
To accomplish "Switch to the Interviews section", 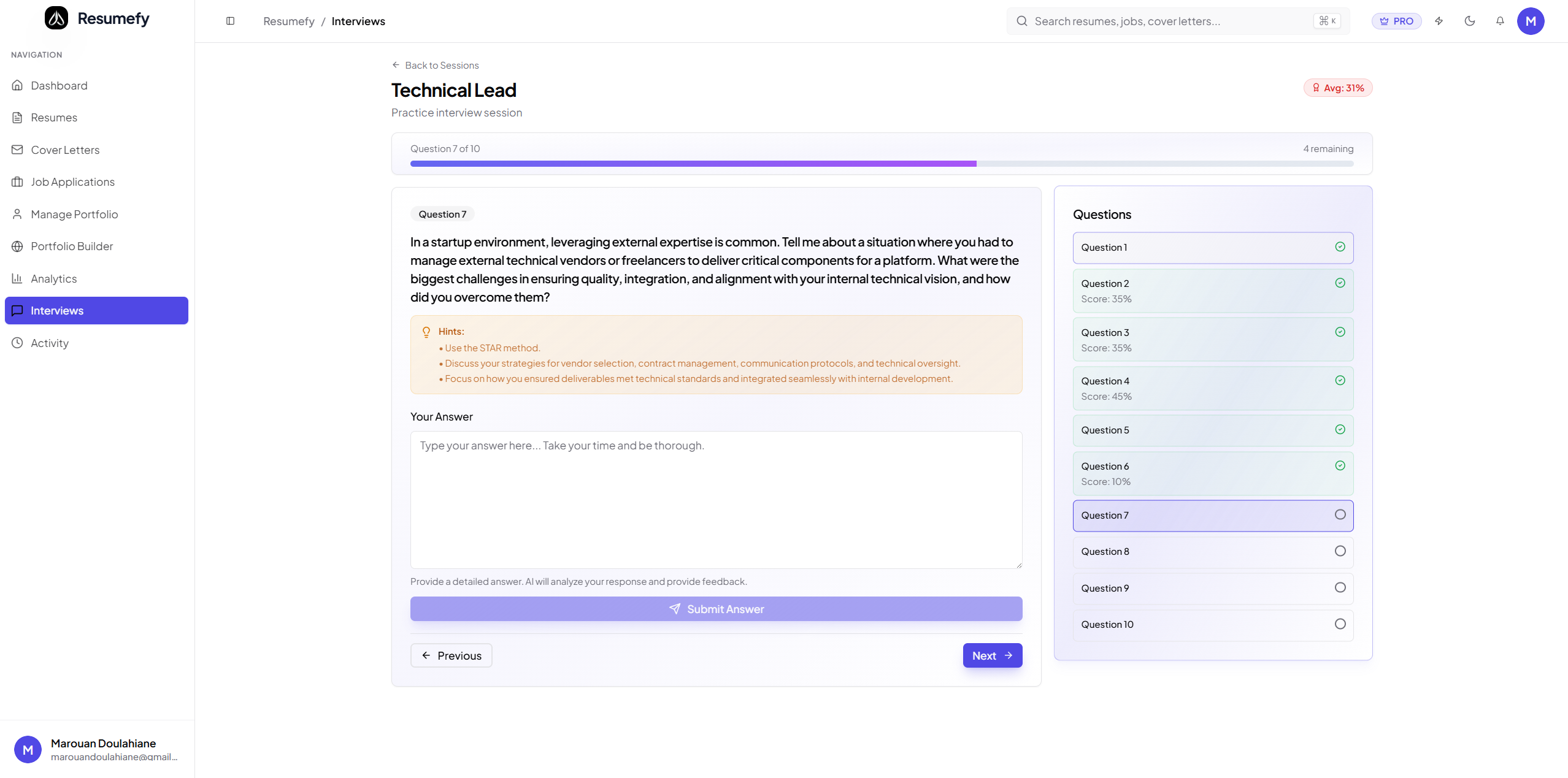I will coord(57,310).
